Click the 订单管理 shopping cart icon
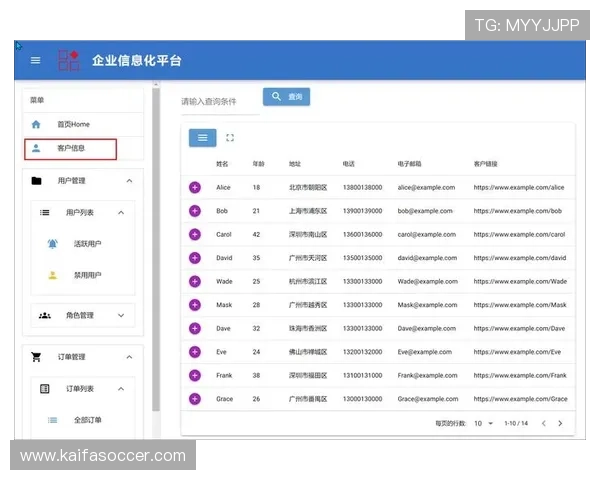The width and height of the screenshot is (600, 480). (36, 357)
